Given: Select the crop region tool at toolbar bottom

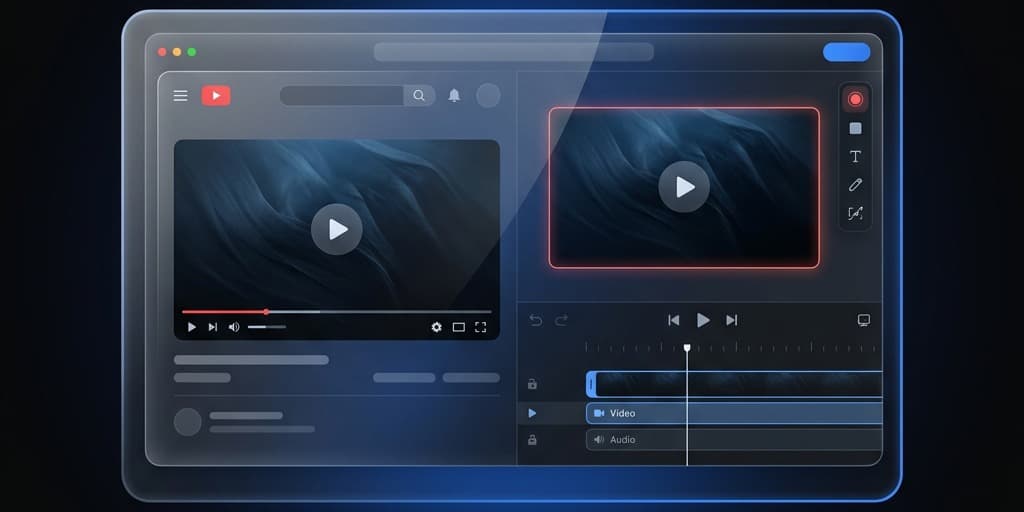Looking at the screenshot, I should [856, 214].
